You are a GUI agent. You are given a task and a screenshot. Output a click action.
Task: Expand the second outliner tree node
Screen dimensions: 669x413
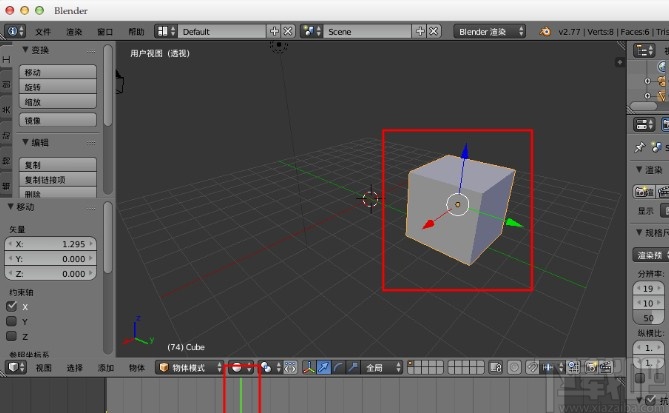647,96
